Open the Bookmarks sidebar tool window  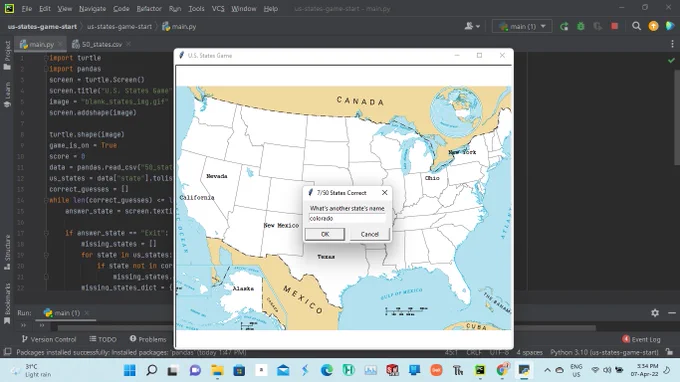tap(7, 304)
